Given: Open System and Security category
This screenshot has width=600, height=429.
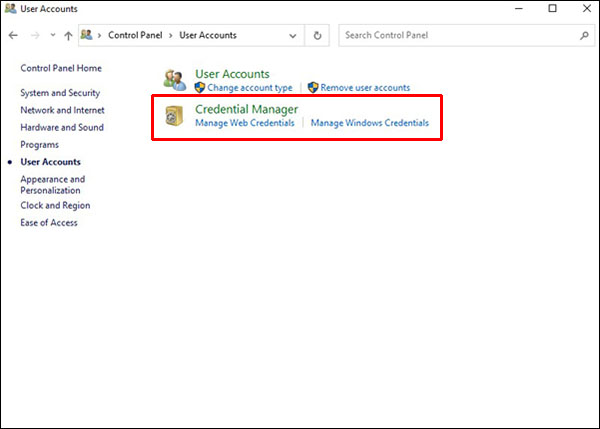Looking at the screenshot, I should point(60,93).
